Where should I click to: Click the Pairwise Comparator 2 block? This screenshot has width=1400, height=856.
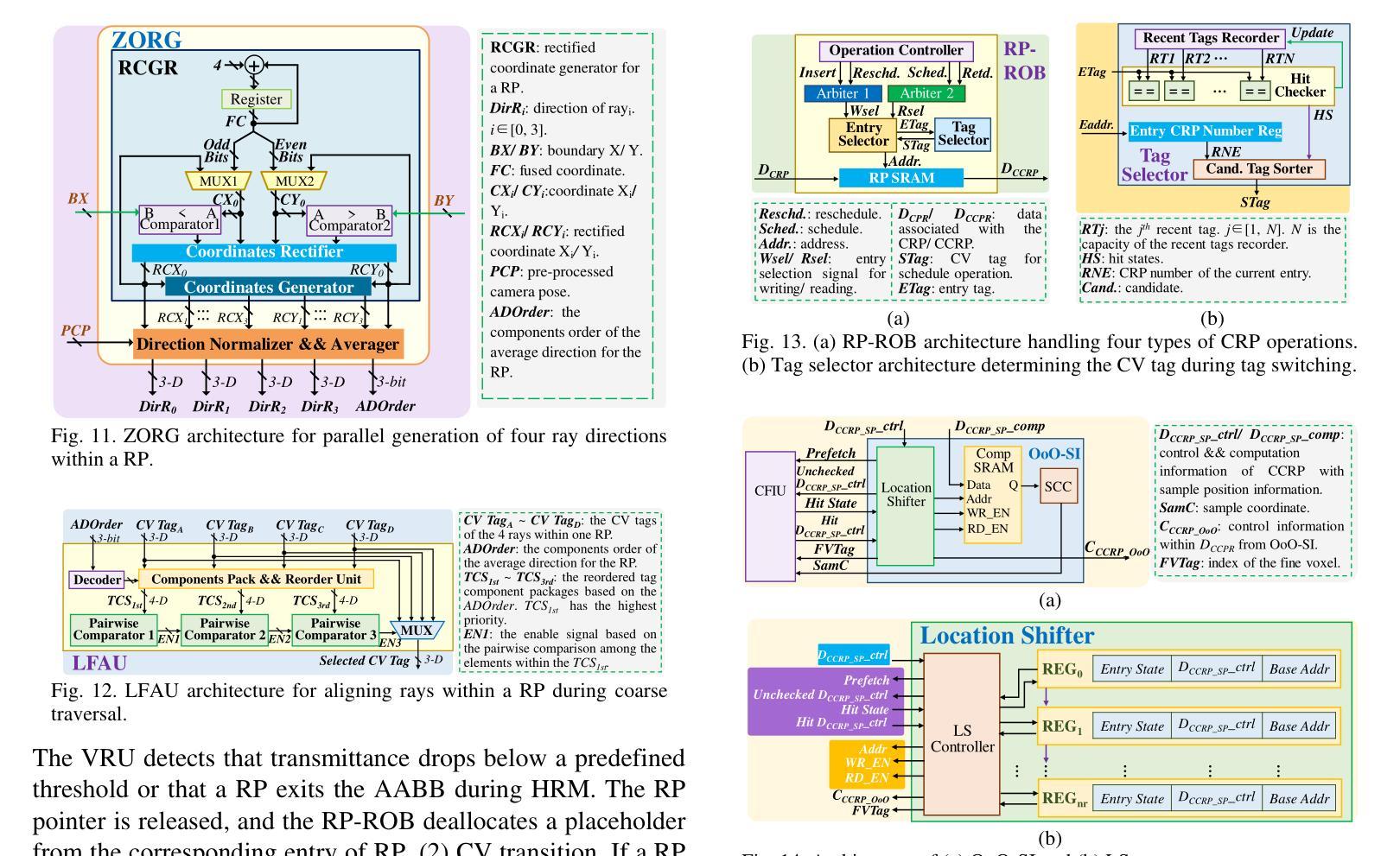[224, 629]
